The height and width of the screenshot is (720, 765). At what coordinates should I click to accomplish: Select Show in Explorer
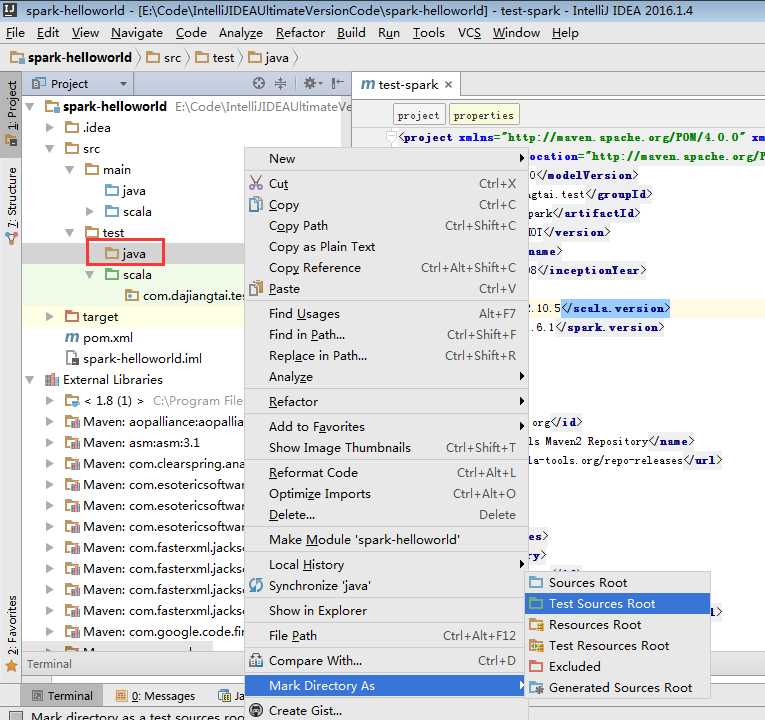coord(386,610)
